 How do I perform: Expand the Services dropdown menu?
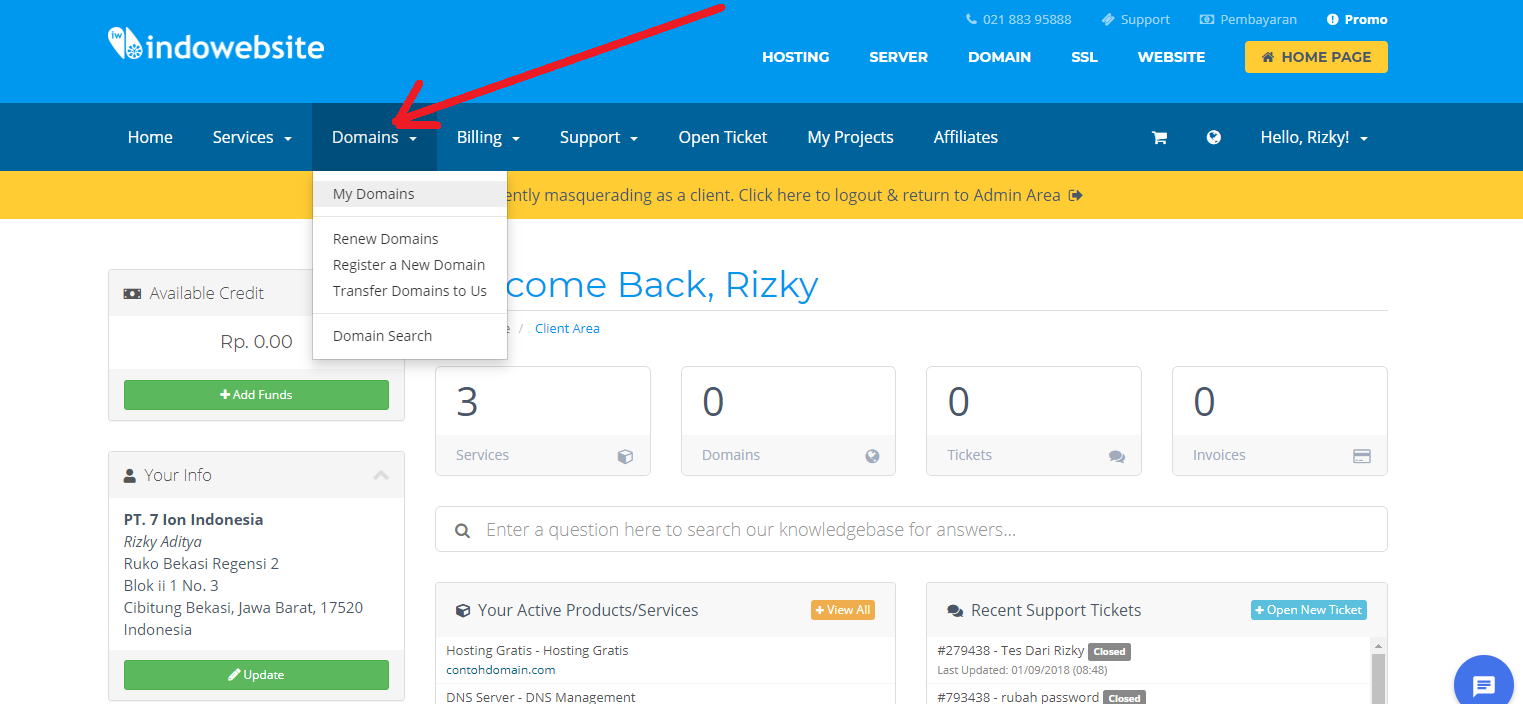[x=252, y=138]
